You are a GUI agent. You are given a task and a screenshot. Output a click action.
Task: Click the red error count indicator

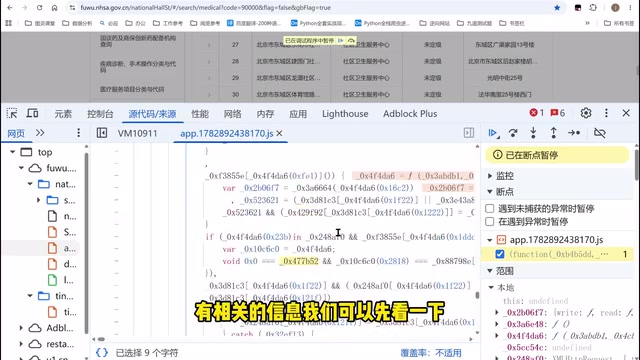(x=536, y=113)
